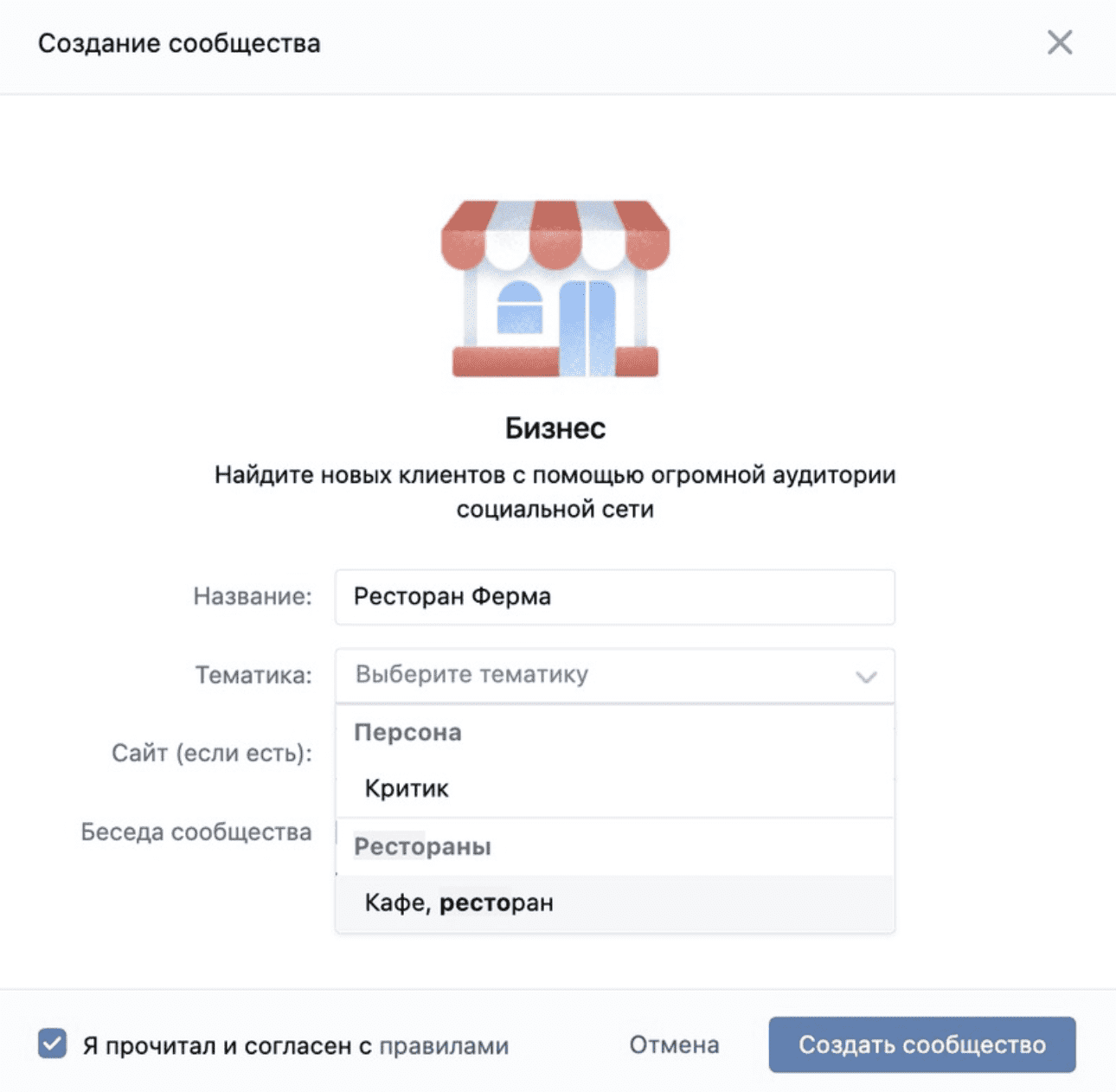Open the "правилами" rules link

click(444, 1046)
